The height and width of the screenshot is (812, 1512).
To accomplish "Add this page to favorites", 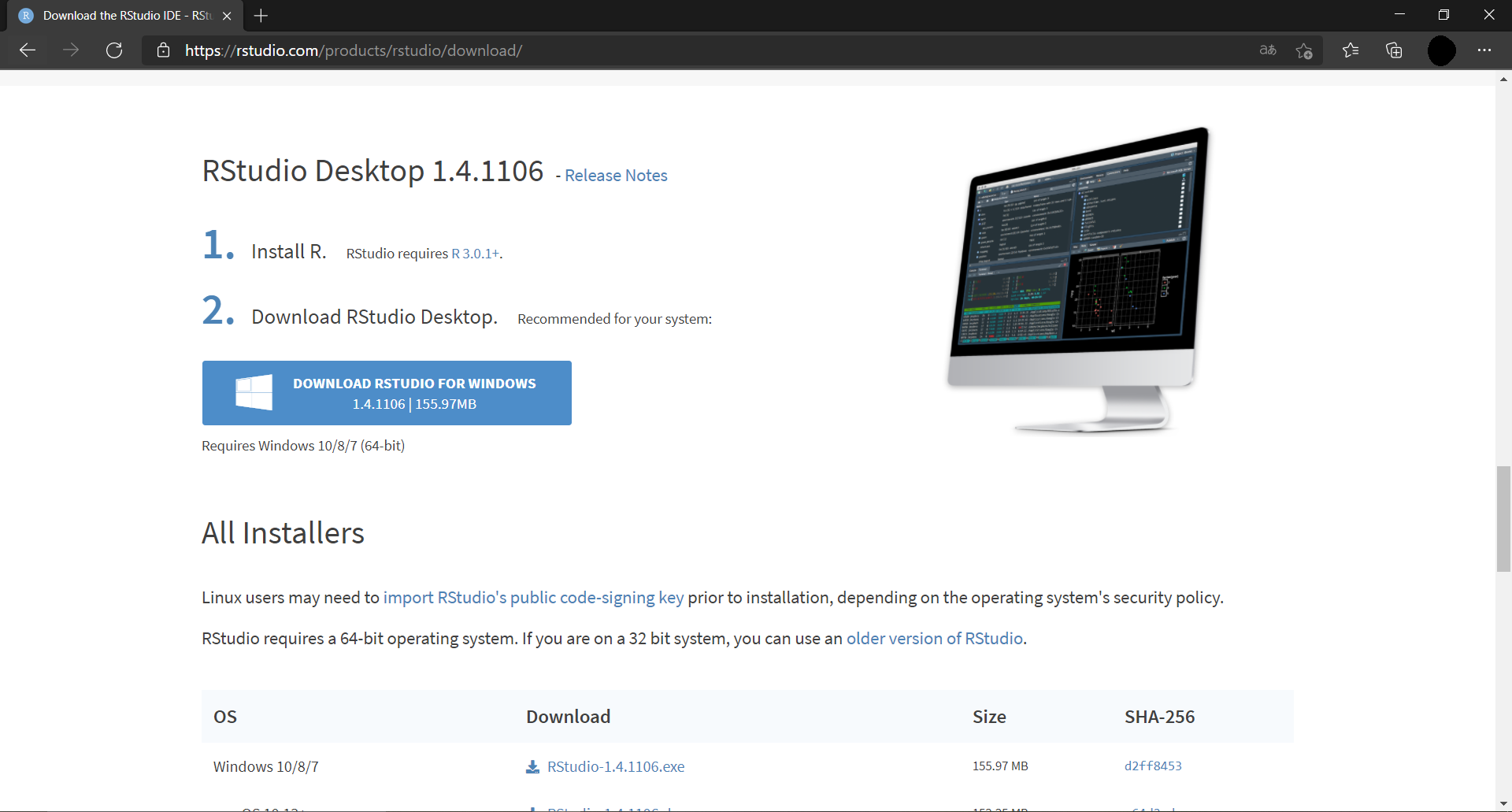I will 1303,50.
